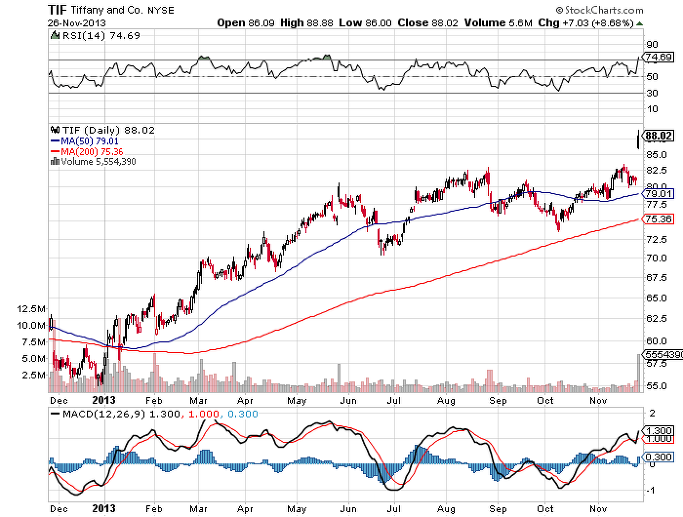This screenshot has height=517, width=683.
Task: Click the red 75.36 moving average tag
Action: tap(658, 219)
